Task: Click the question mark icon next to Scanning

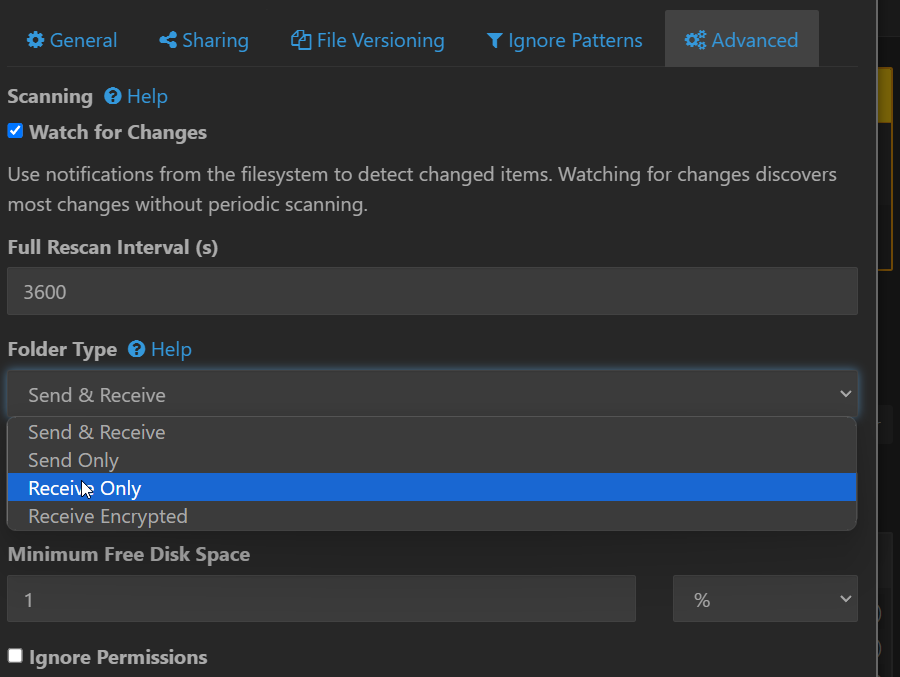Action: (x=111, y=96)
